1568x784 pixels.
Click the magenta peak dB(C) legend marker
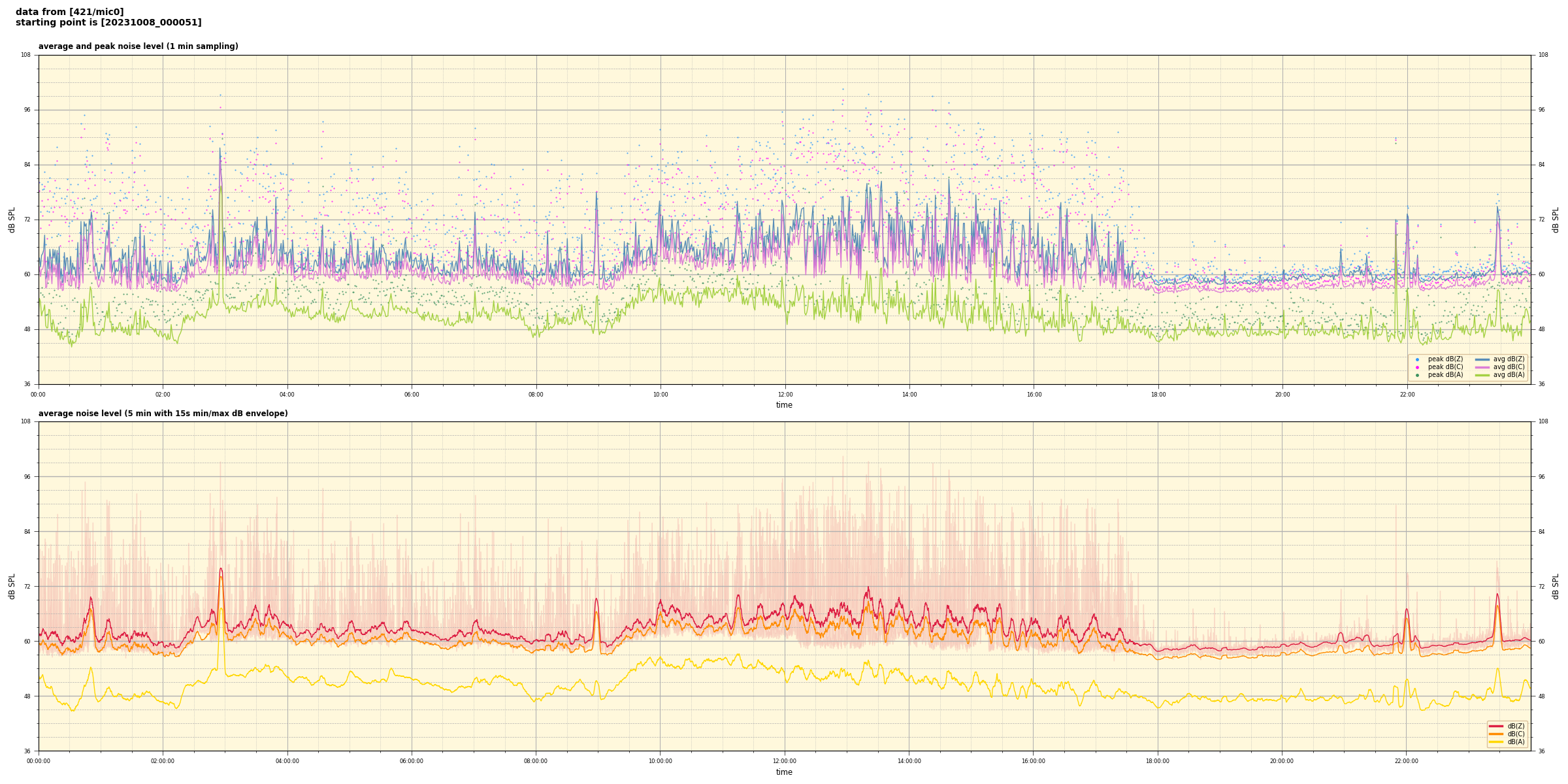pos(1417,367)
